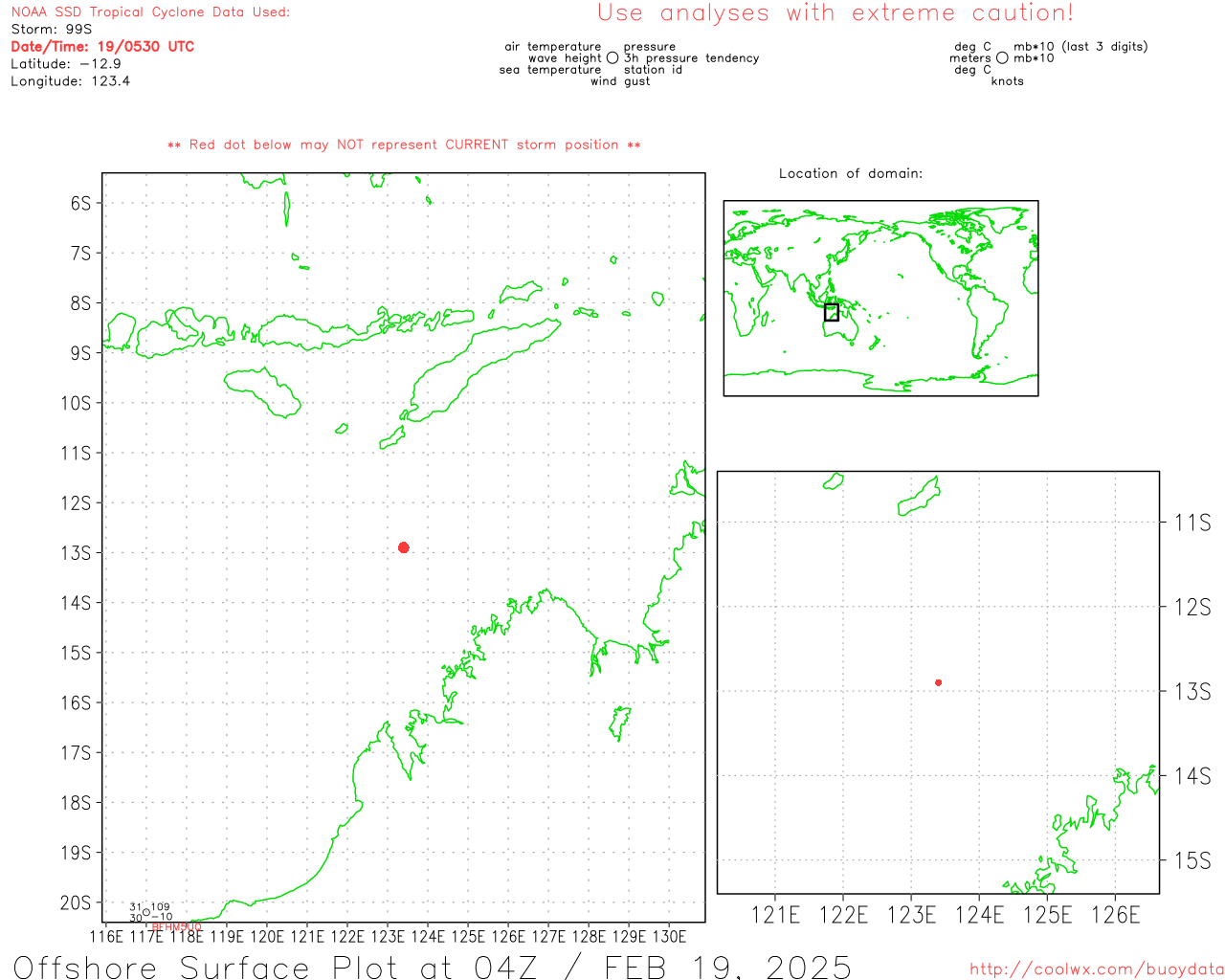Open the coolwx.com/buoydata link

coord(1097,969)
